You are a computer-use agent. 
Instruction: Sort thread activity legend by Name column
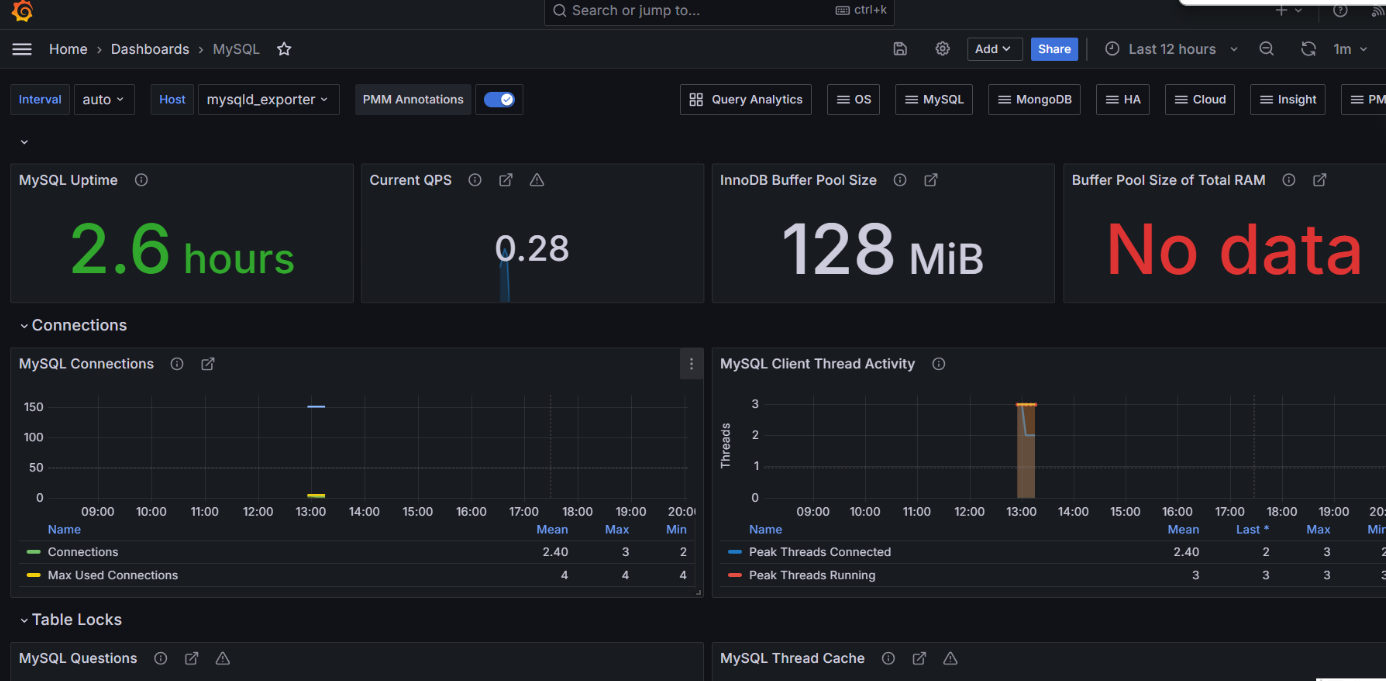[765, 529]
